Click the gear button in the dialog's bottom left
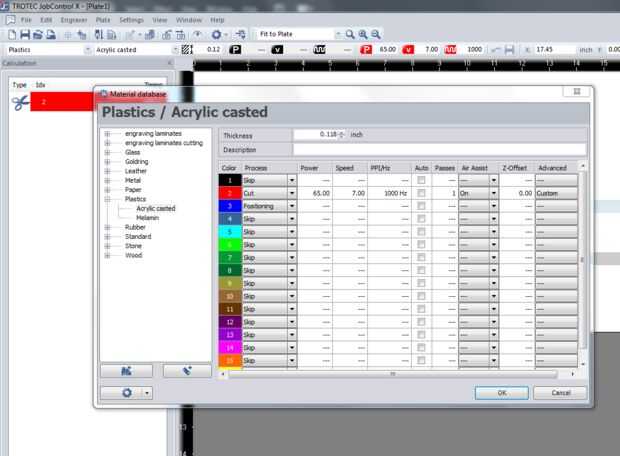620x456 pixels. pyautogui.click(x=127, y=393)
